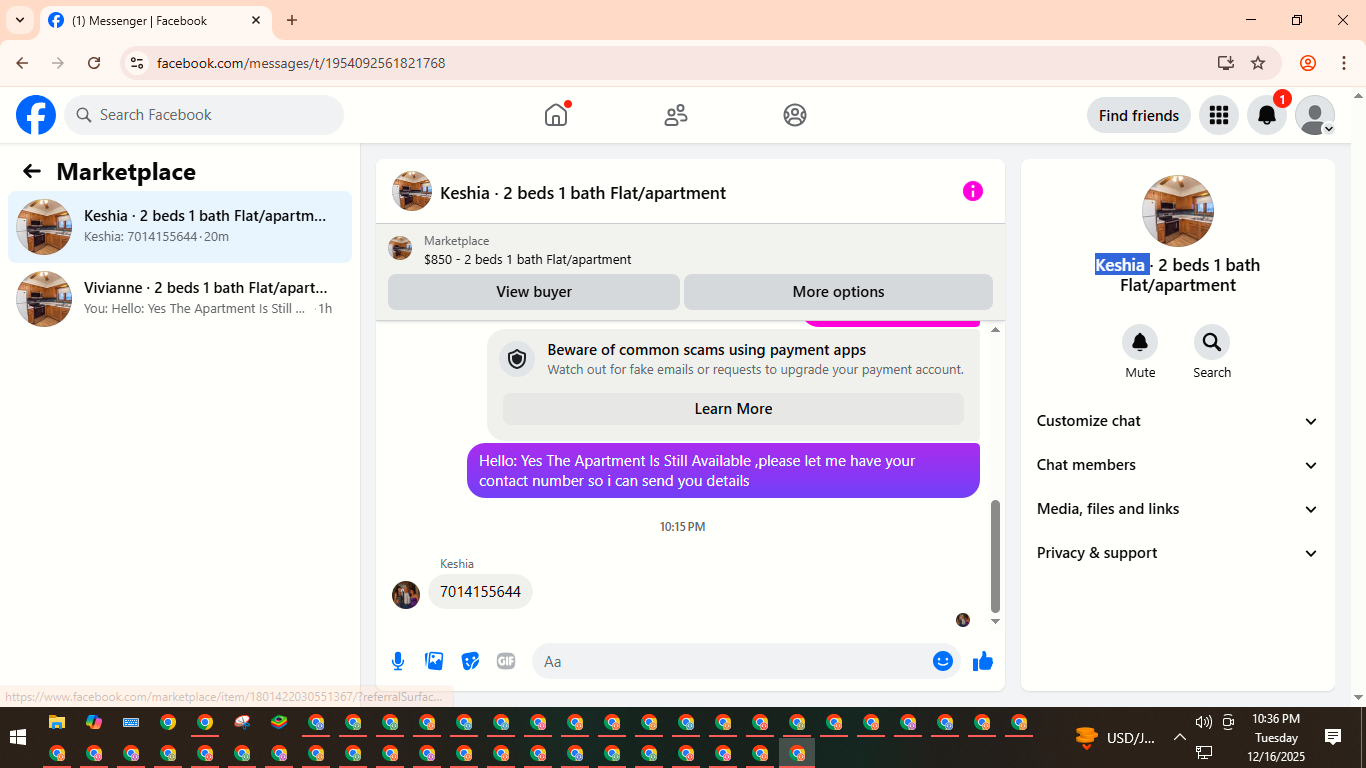Open the Friends icon in top navigation
Image resolution: width=1366 pixels, height=768 pixels.
pos(676,115)
